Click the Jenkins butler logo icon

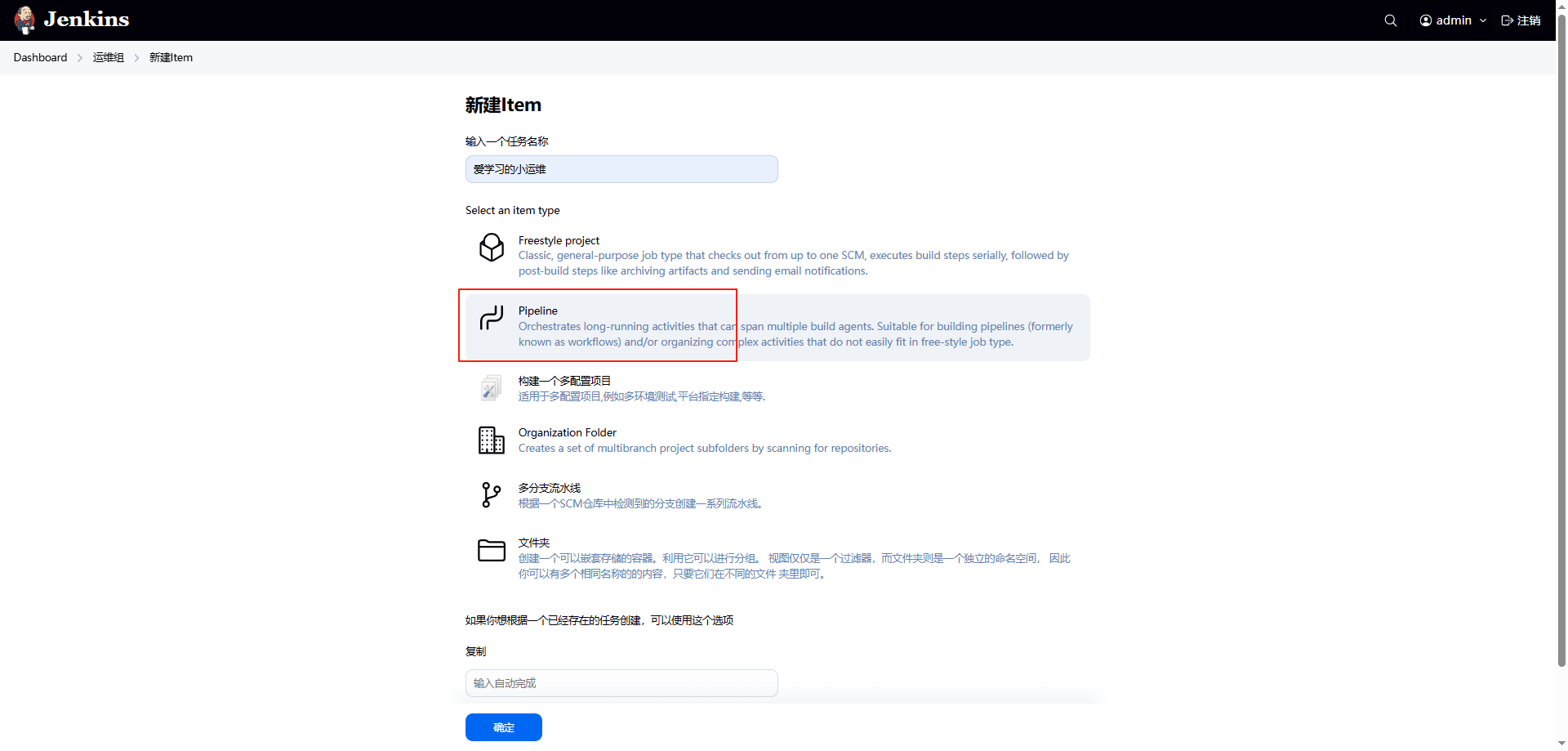(x=24, y=20)
